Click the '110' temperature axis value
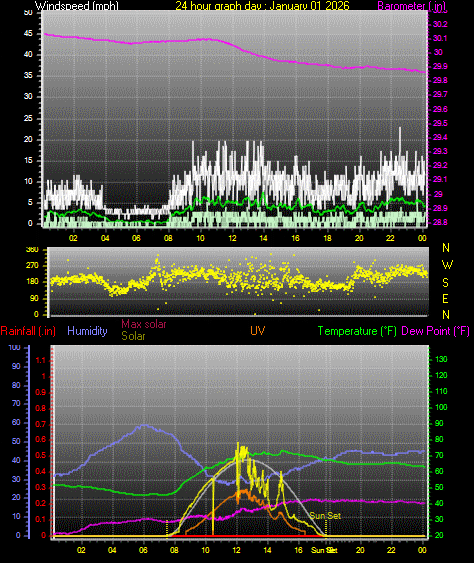 point(441,391)
